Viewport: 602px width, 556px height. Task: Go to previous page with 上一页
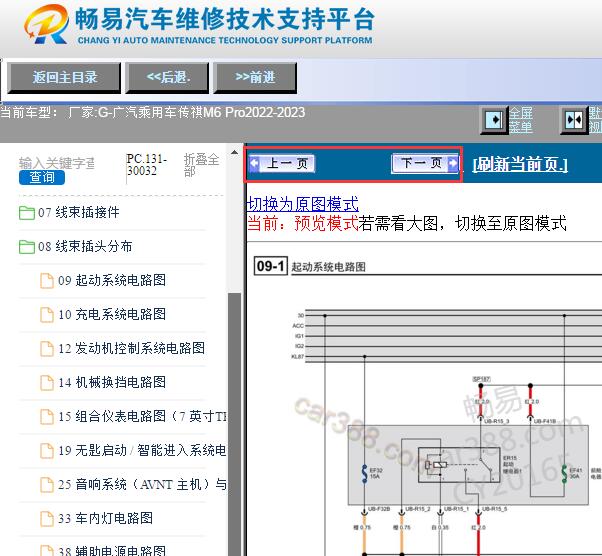282,164
